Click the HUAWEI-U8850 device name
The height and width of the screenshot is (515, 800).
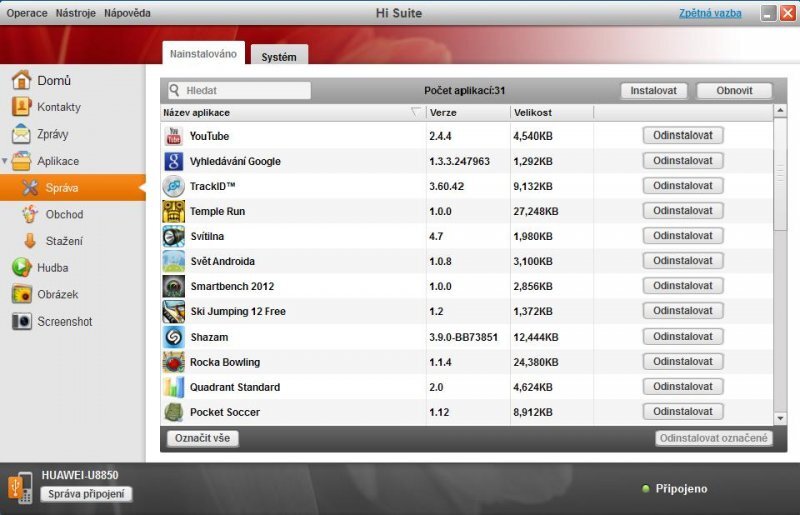click(80, 475)
